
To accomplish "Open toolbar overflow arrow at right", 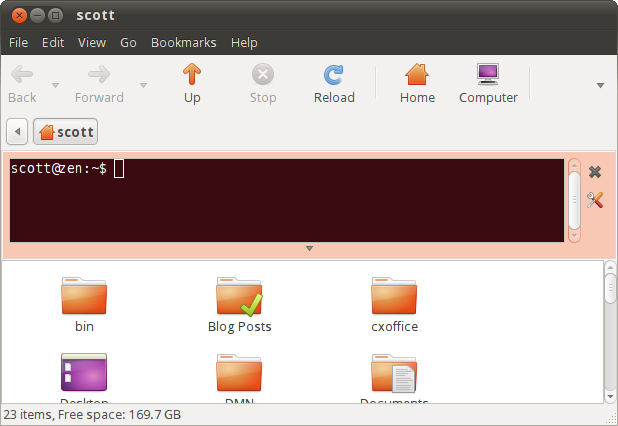I will (x=600, y=85).
